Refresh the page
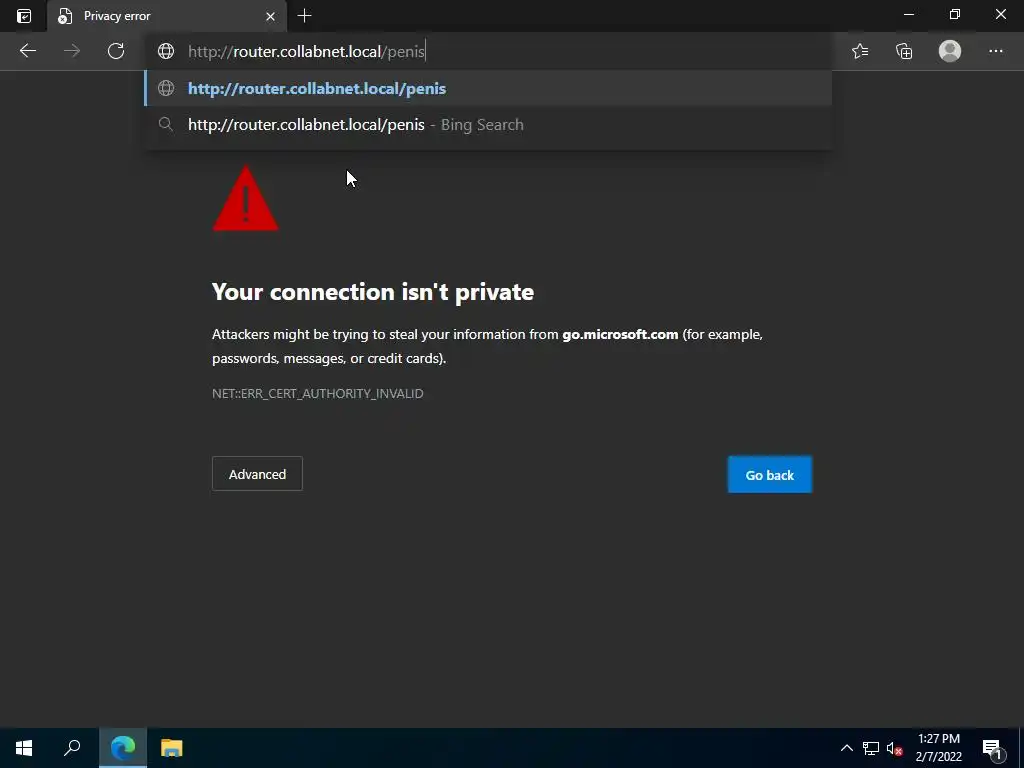This screenshot has height=768, width=1024. [x=116, y=51]
